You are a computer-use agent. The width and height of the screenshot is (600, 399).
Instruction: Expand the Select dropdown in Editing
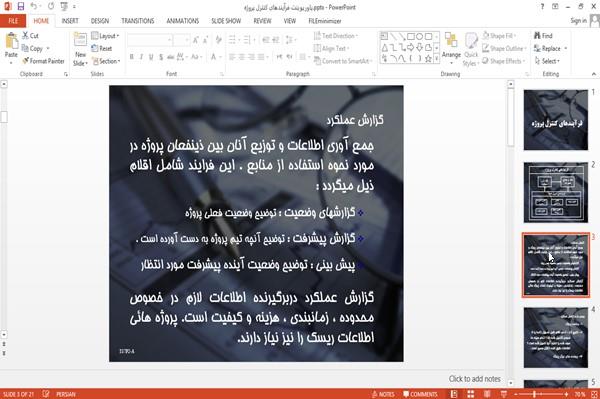[x=547, y=61]
